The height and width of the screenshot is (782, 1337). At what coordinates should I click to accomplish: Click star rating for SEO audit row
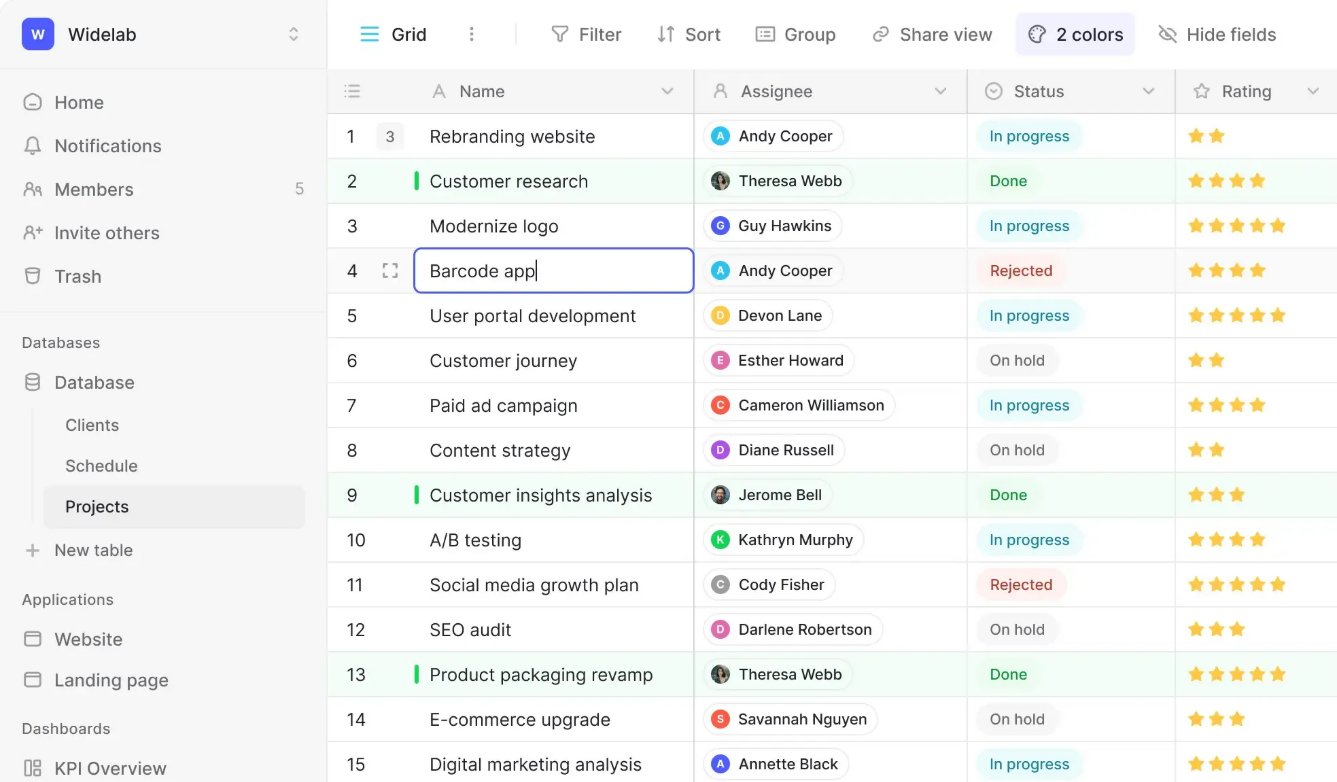pos(1216,630)
